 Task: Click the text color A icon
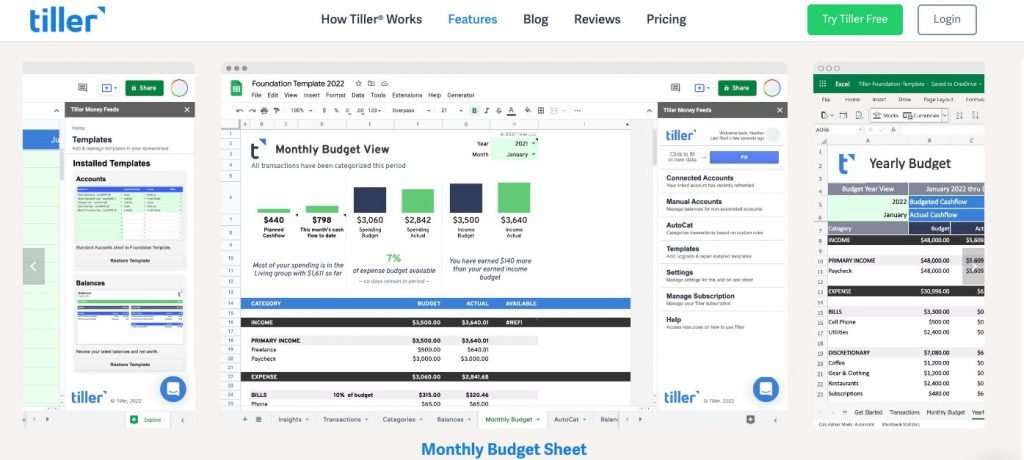pyautogui.click(x=513, y=110)
